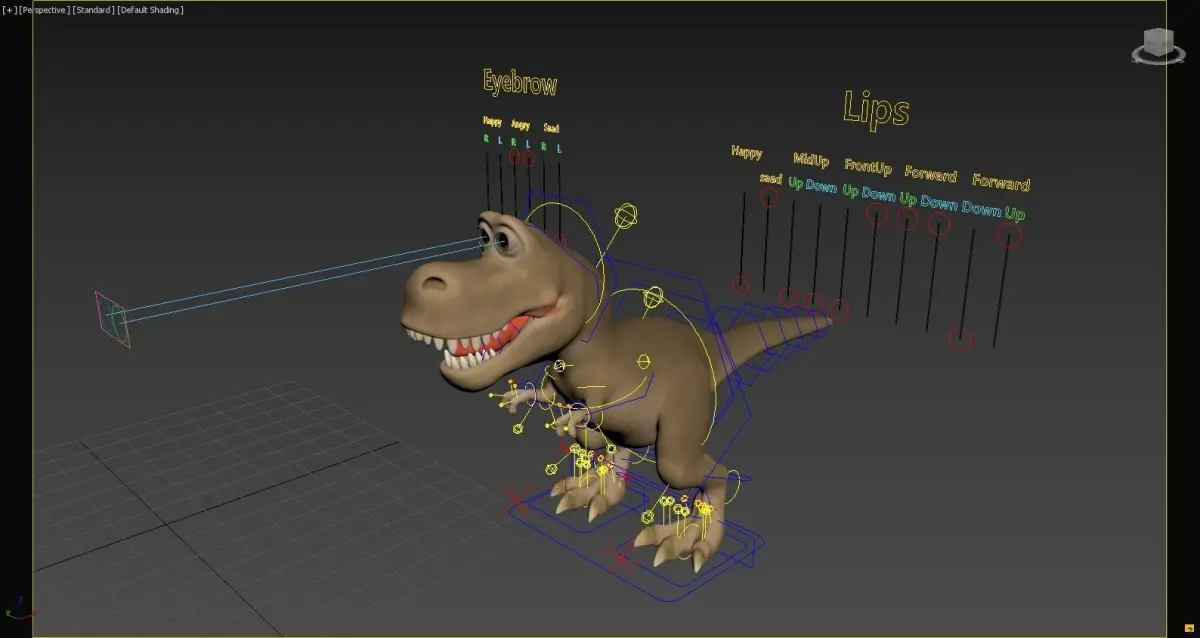This screenshot has height=638, width=1200.
Task: Open the Standard viewport quality menu
Action: coord(93,10)
